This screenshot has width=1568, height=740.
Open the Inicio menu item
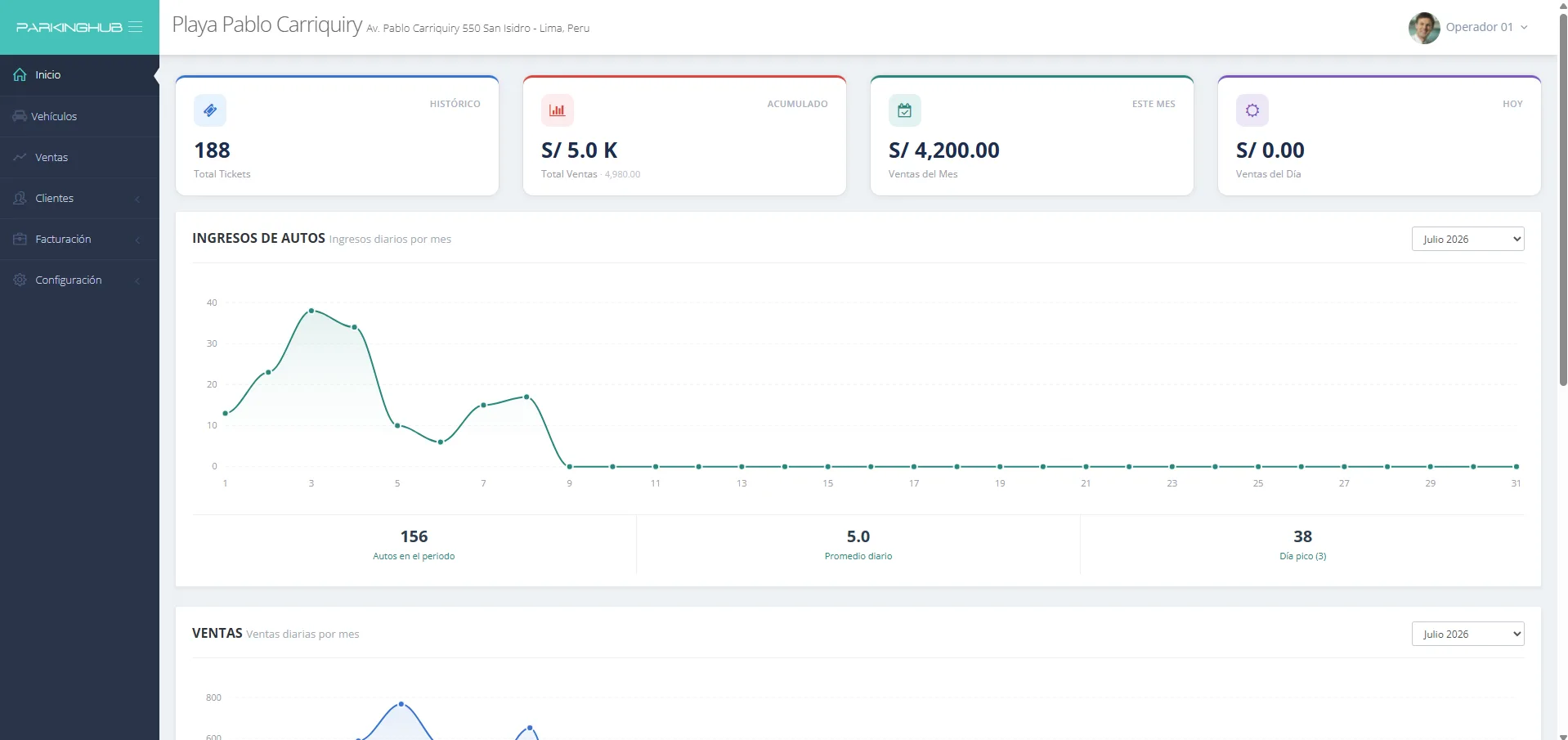coord(79,74)
